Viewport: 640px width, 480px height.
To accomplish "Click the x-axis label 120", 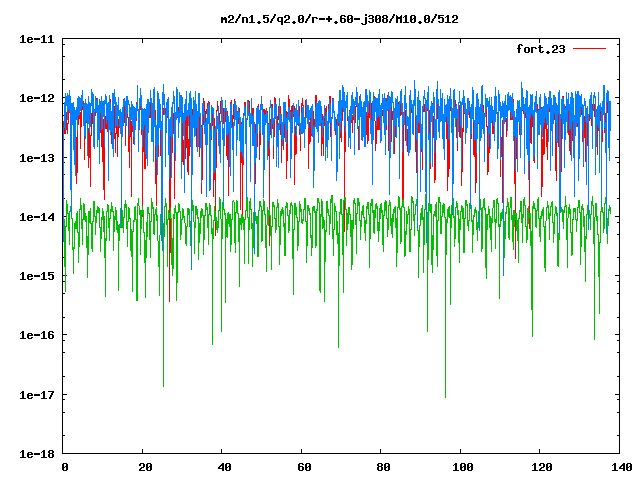I will pos(542,467).
